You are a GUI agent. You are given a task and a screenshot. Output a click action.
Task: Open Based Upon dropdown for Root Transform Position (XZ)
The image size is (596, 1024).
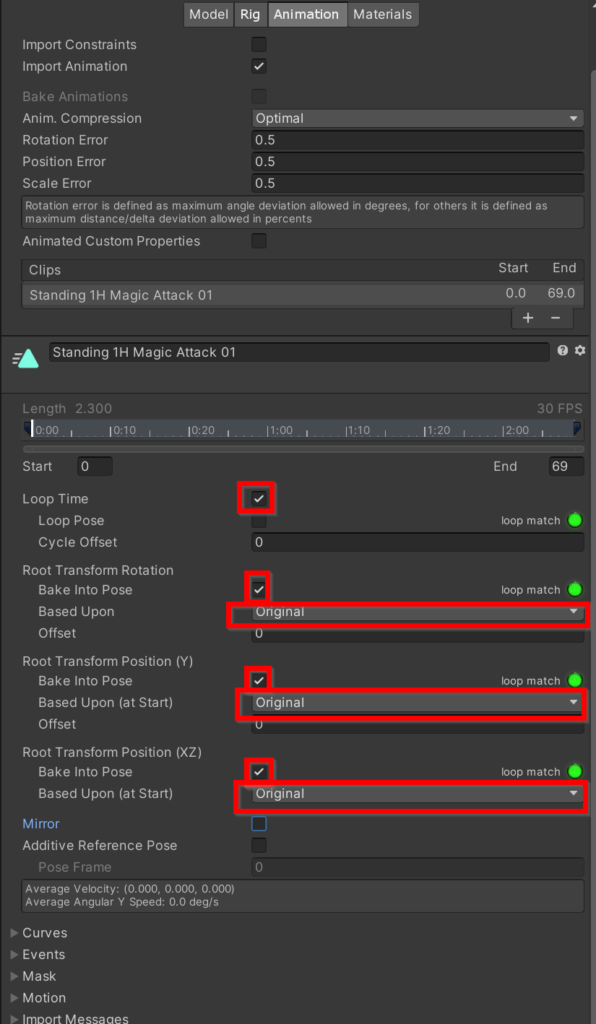pos(418,793)
